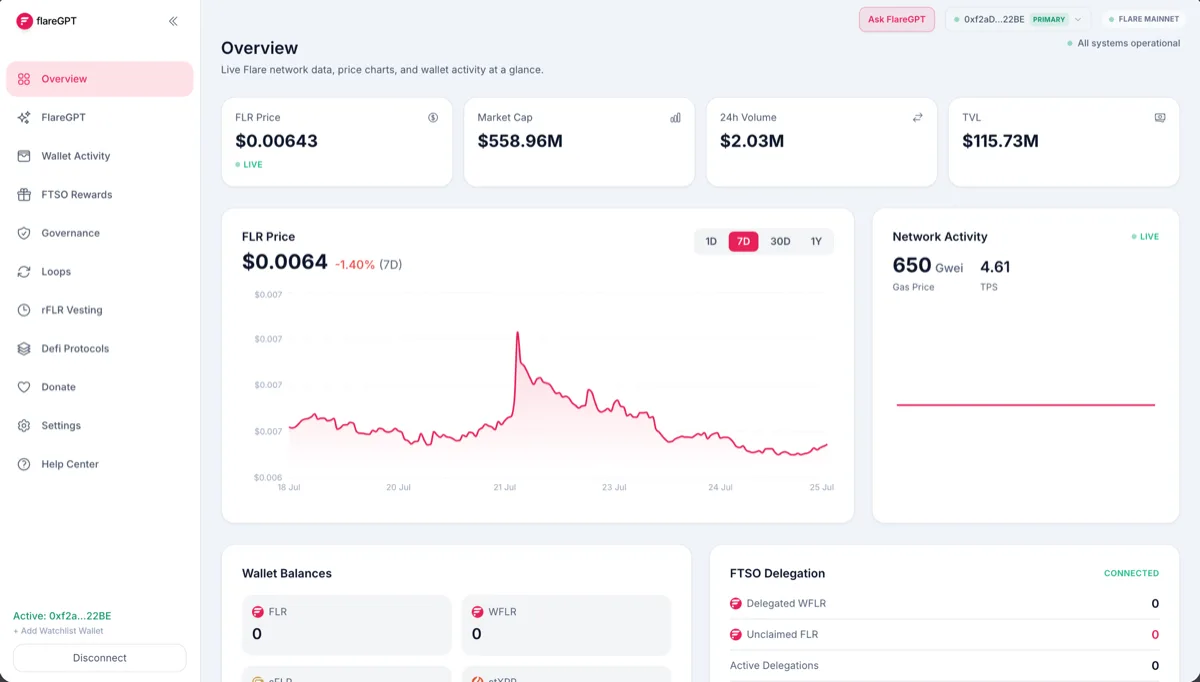Switch chart to 1Y range
Viewport: 1200px width, 682px height.
[816, 241]
